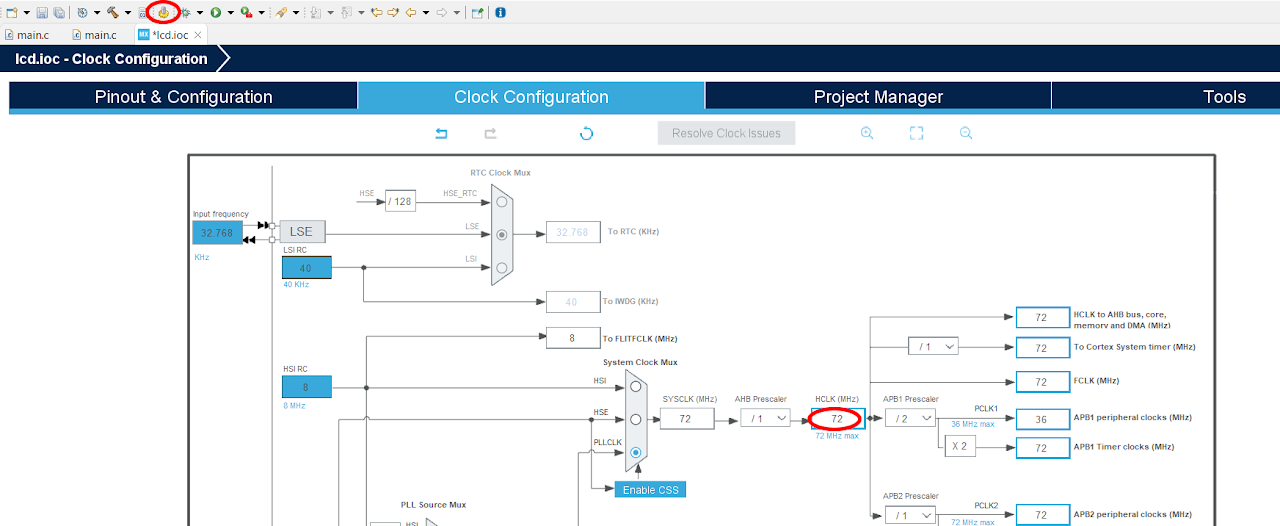Select HSI in the System Clock Mux
Image resolution: width=1280 pixels, height=526 pixels.
pos(636,386)
